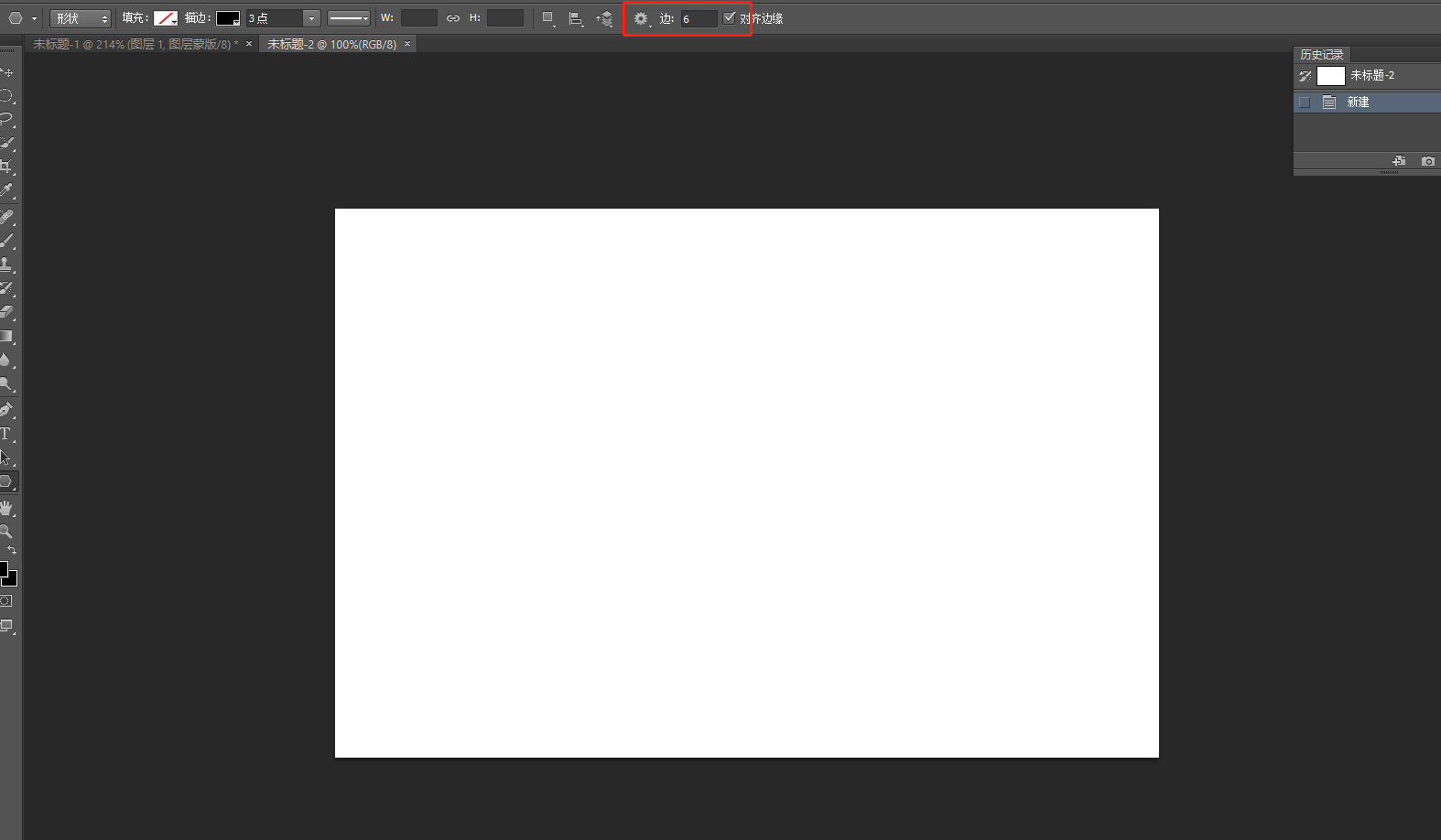Select the Polygon shape tool in toolbox
1441x840 pixels.
coord(6,481)
